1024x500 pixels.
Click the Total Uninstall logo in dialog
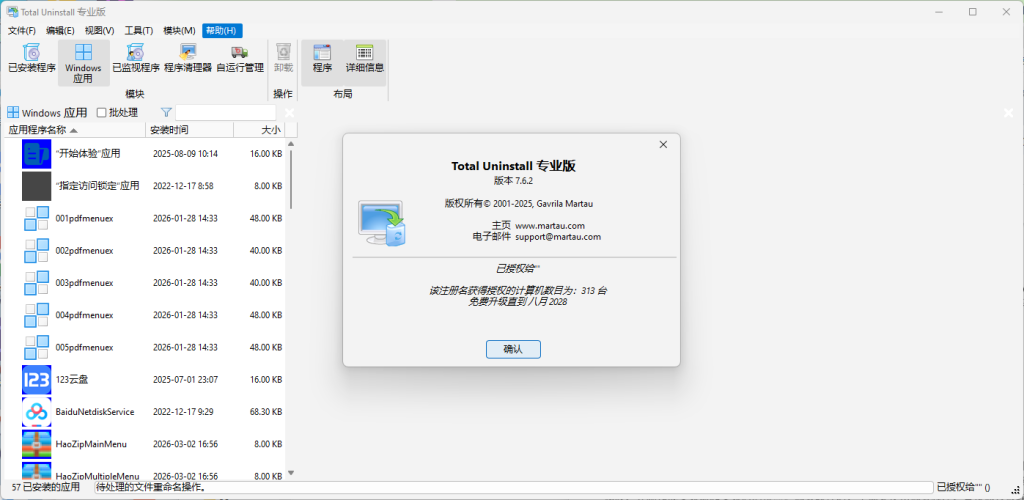tap(382, 223)
